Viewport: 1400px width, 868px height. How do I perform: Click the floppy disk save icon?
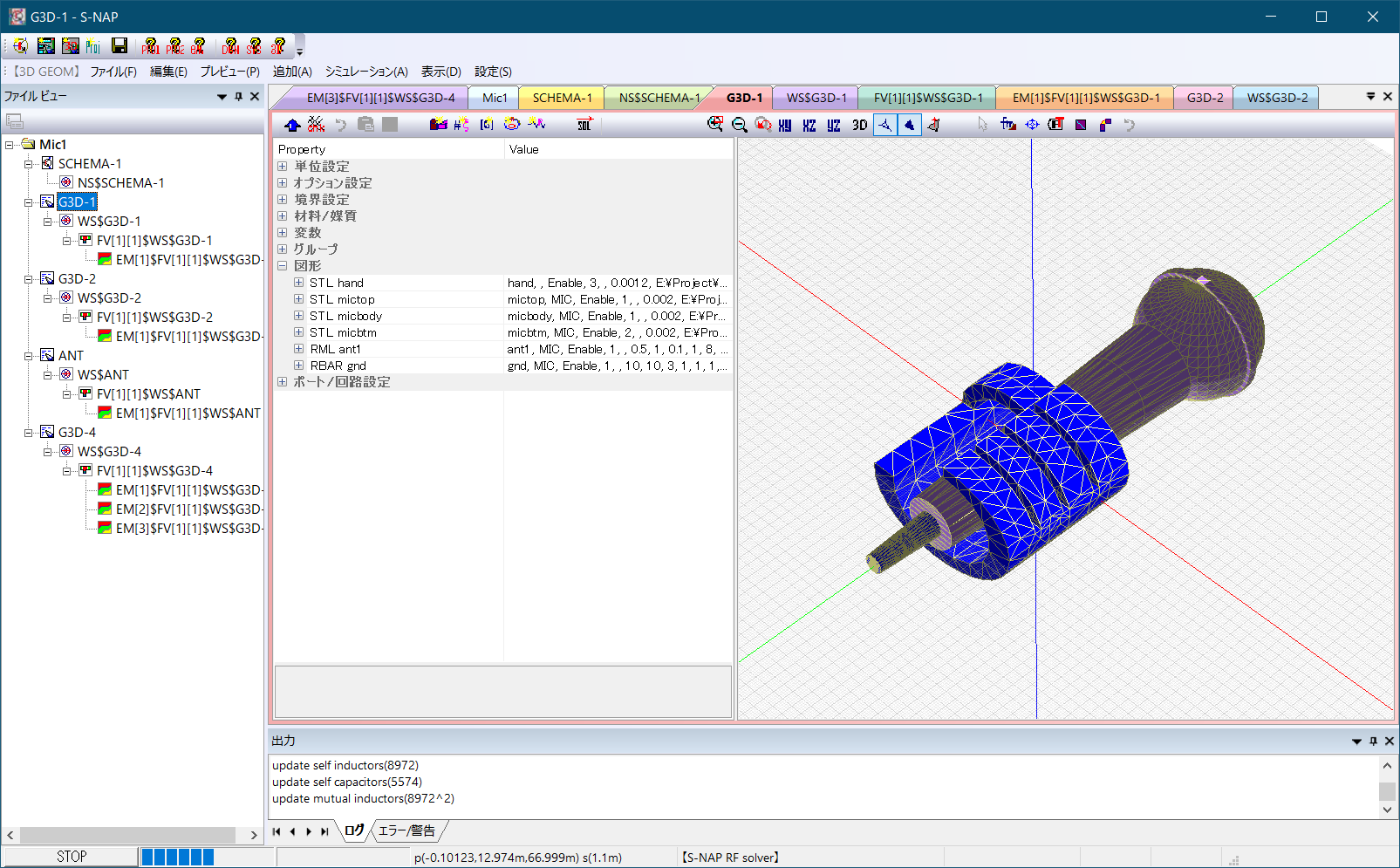[120, 46]
